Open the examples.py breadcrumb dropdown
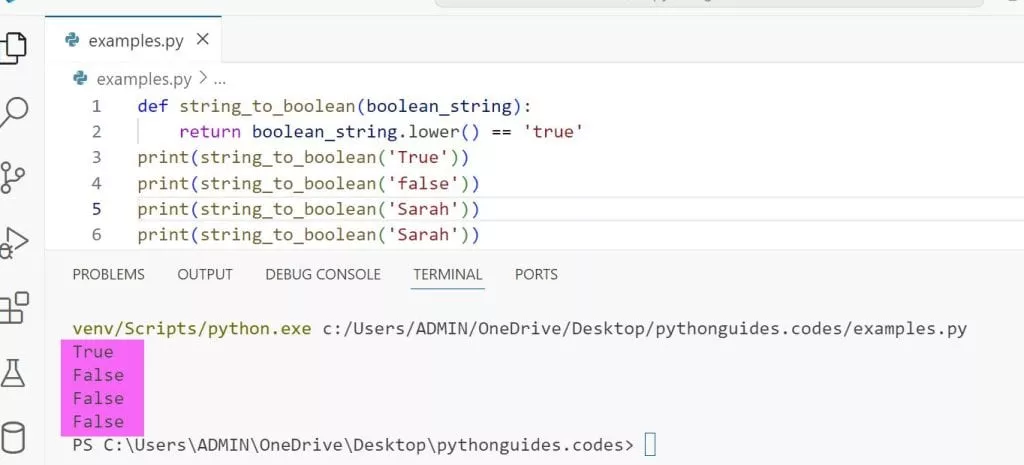The width and height of the screenshot is (1024, 465). click(143, 78)
